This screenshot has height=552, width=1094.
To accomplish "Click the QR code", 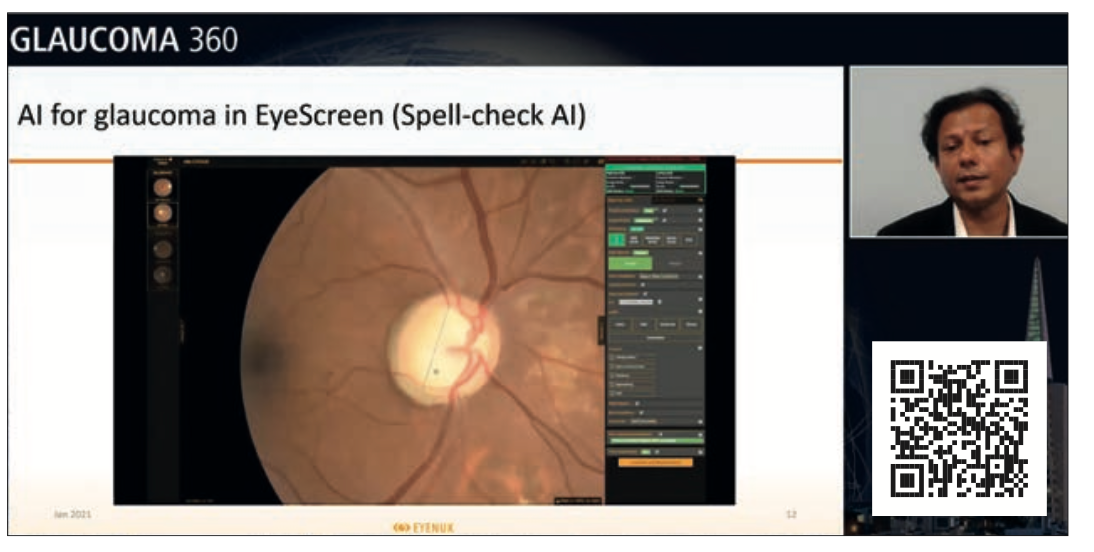I will (959, 428).
